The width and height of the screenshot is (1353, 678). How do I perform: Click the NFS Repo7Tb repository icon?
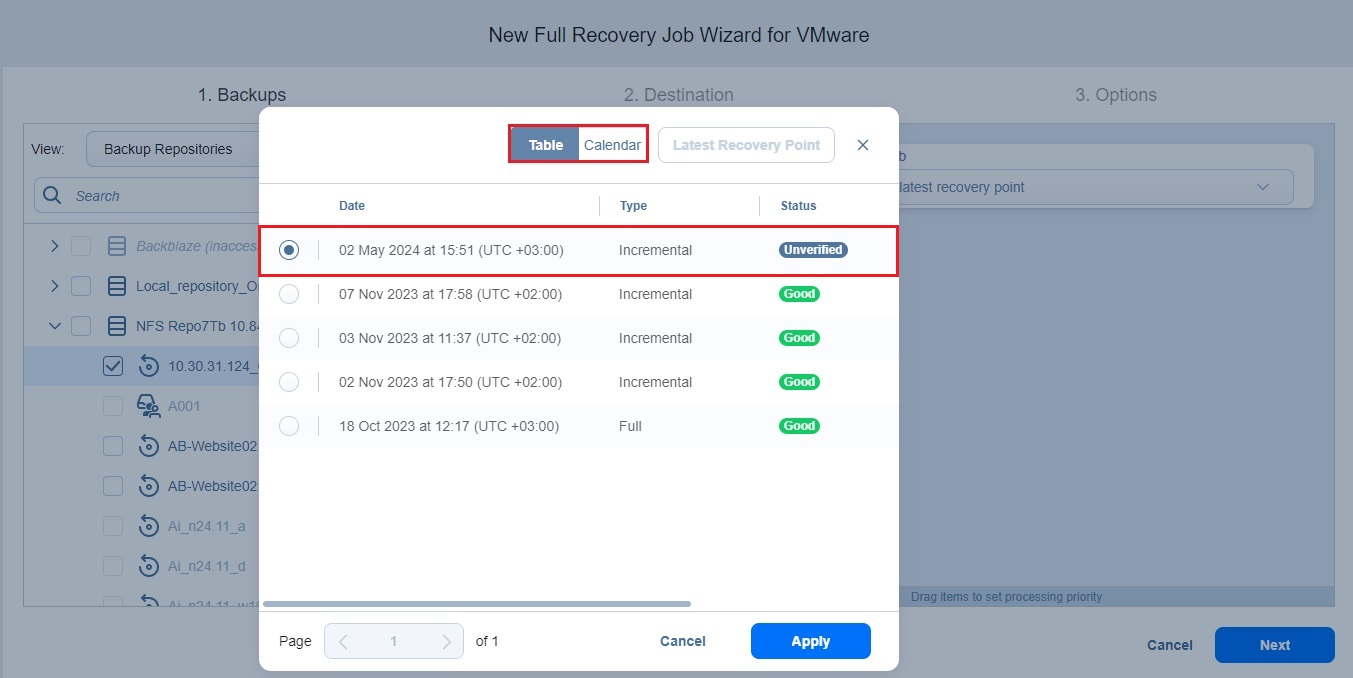coord(116,326)
